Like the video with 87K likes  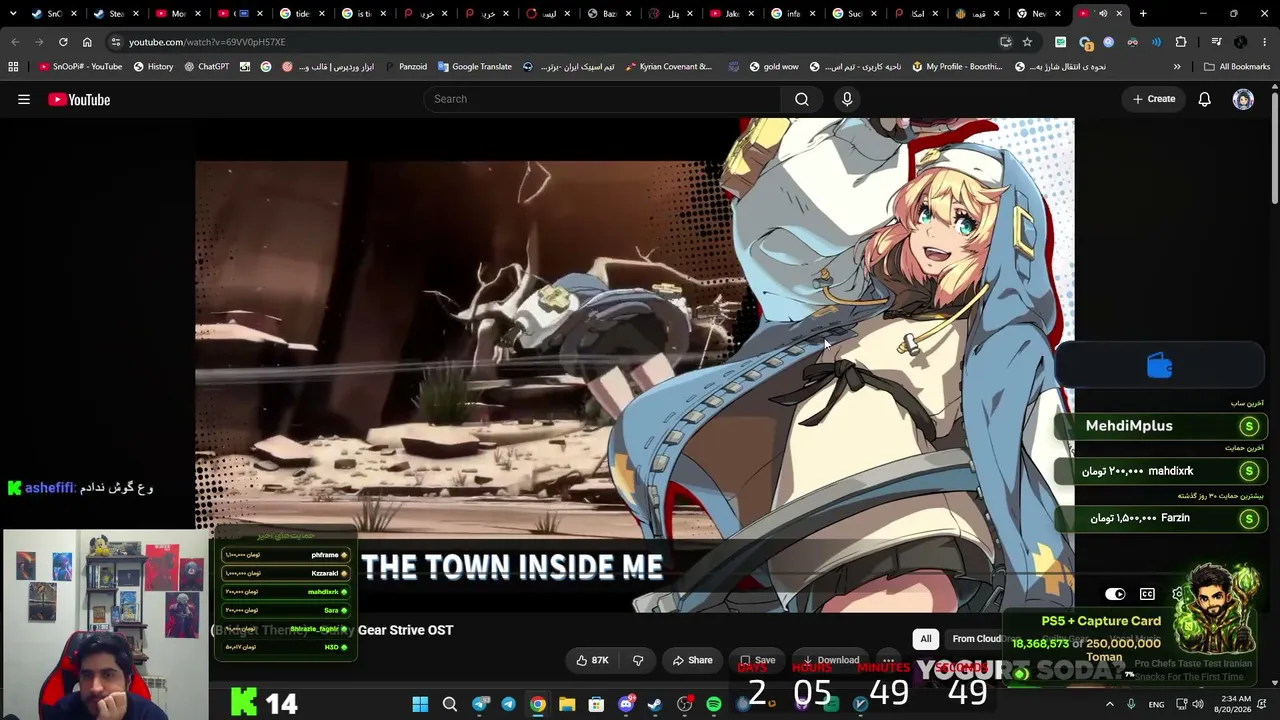592,660
